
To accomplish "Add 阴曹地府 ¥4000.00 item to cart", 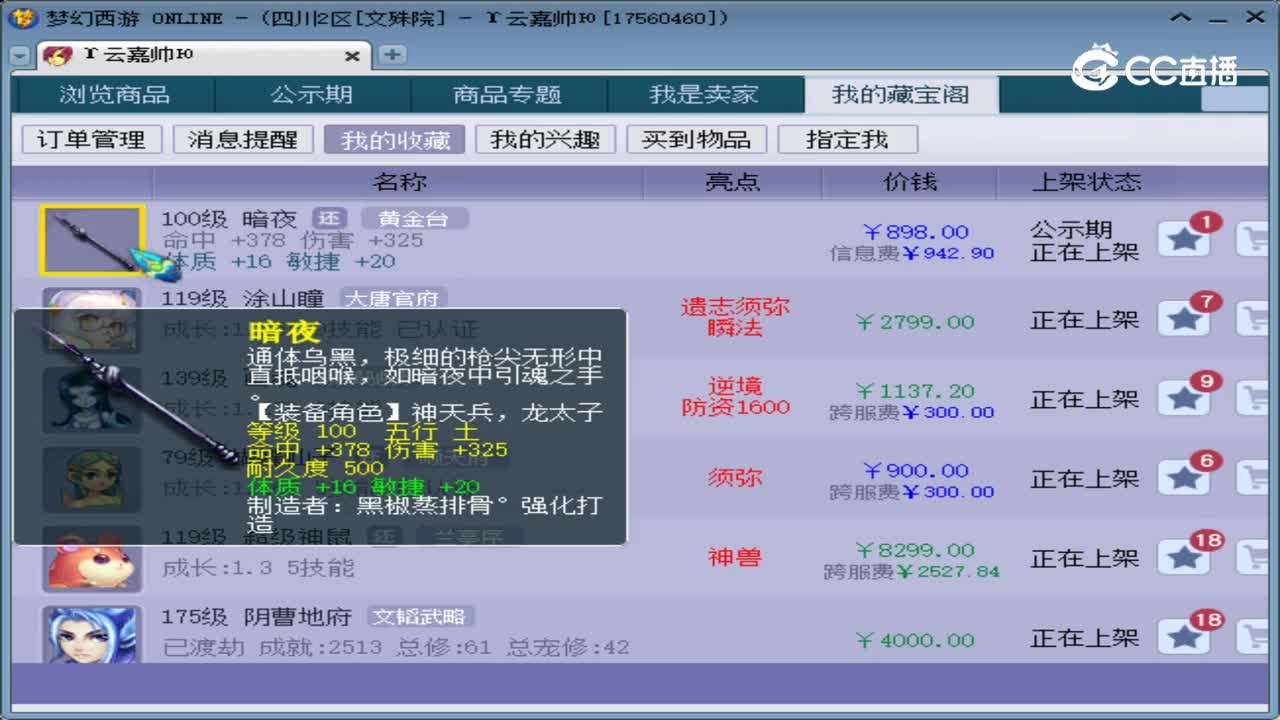I will tap(1254, 637).
